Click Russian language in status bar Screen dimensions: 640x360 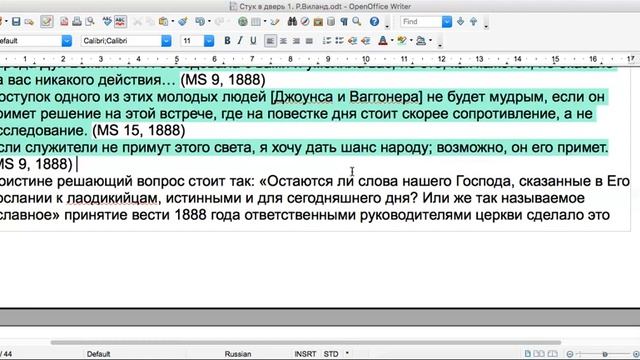[238, 354]
